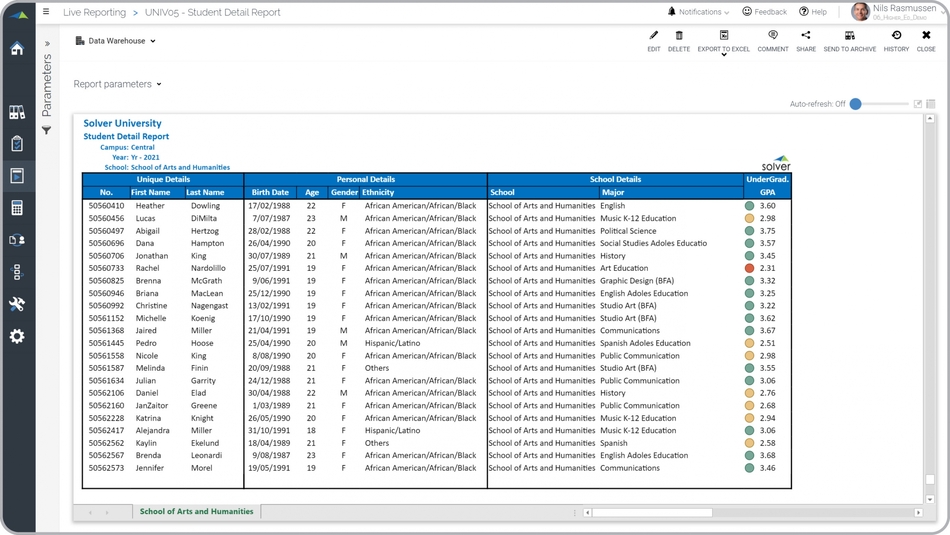Screen dimensions: 950x535
Task: Expand Export to Excel options arrow
Action: point(724,56)
